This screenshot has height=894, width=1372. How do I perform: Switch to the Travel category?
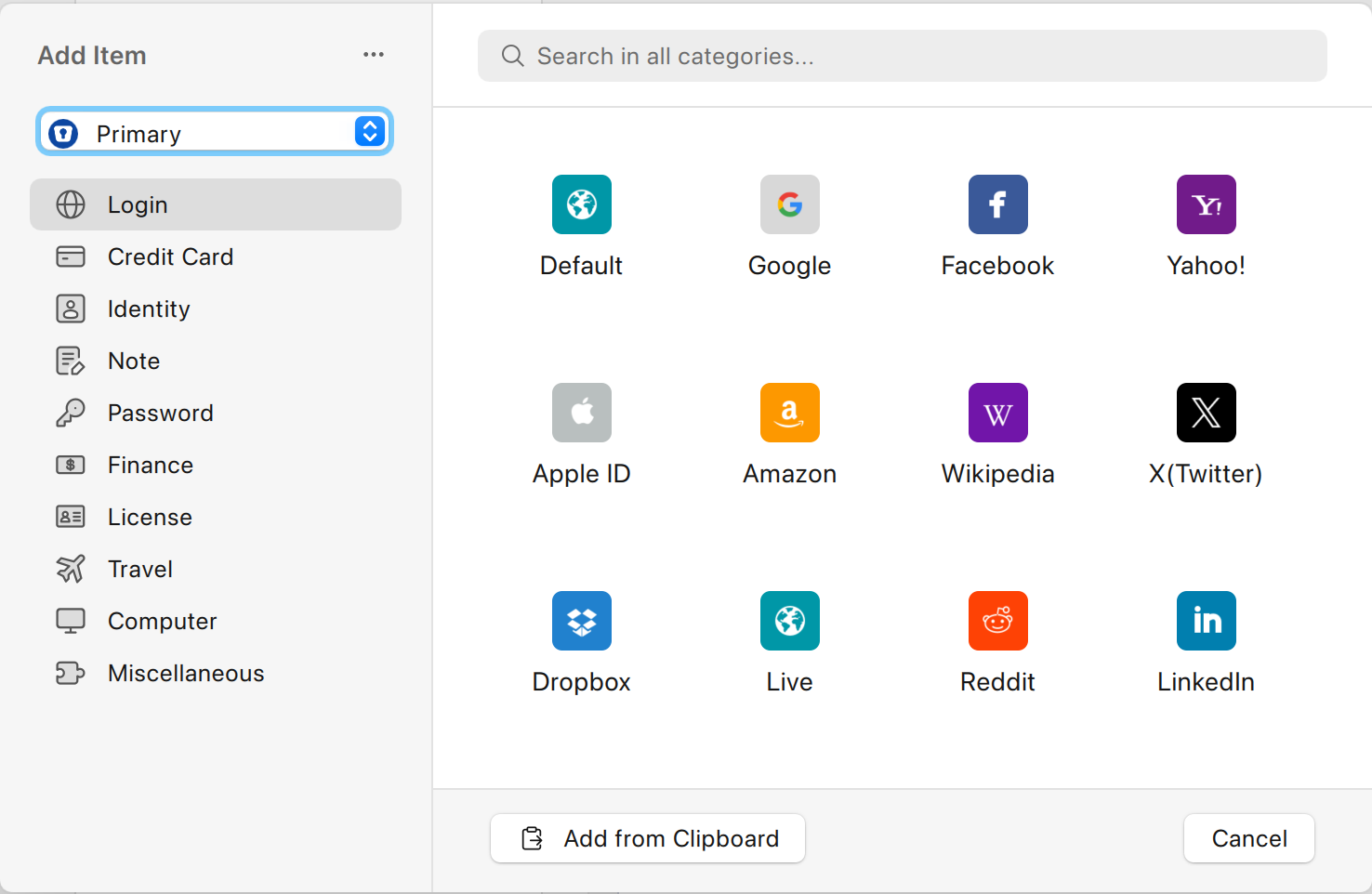[x=216, y=569]
